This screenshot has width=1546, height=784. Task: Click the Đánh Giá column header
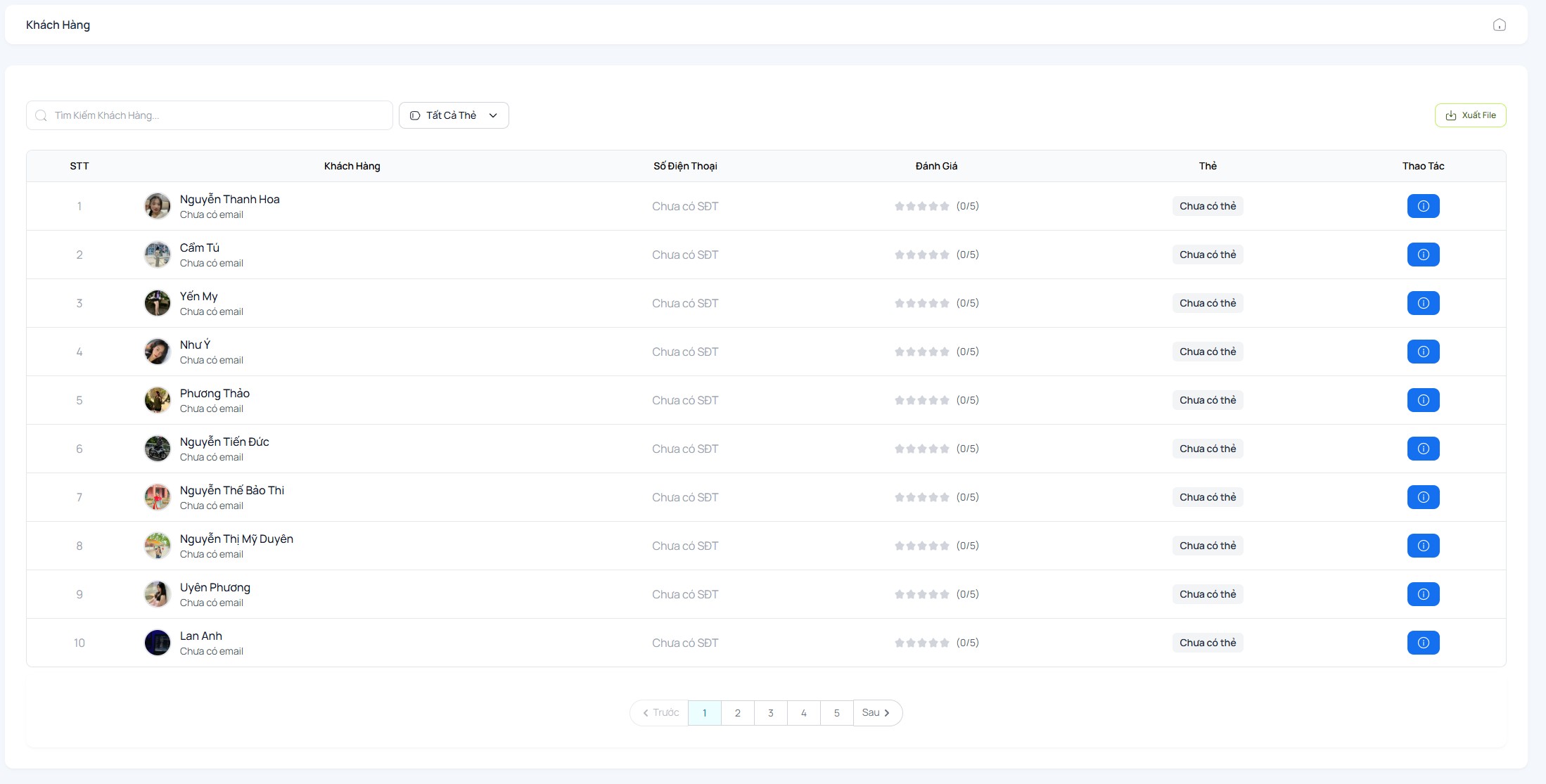pos(937,166)
